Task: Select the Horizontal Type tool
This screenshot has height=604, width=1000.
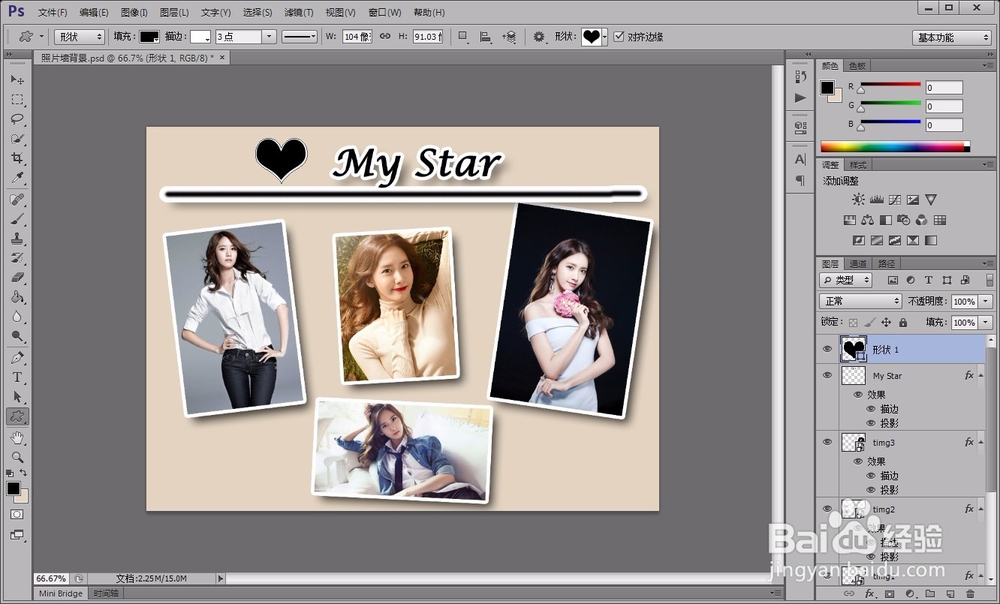Action: (17, 377)
